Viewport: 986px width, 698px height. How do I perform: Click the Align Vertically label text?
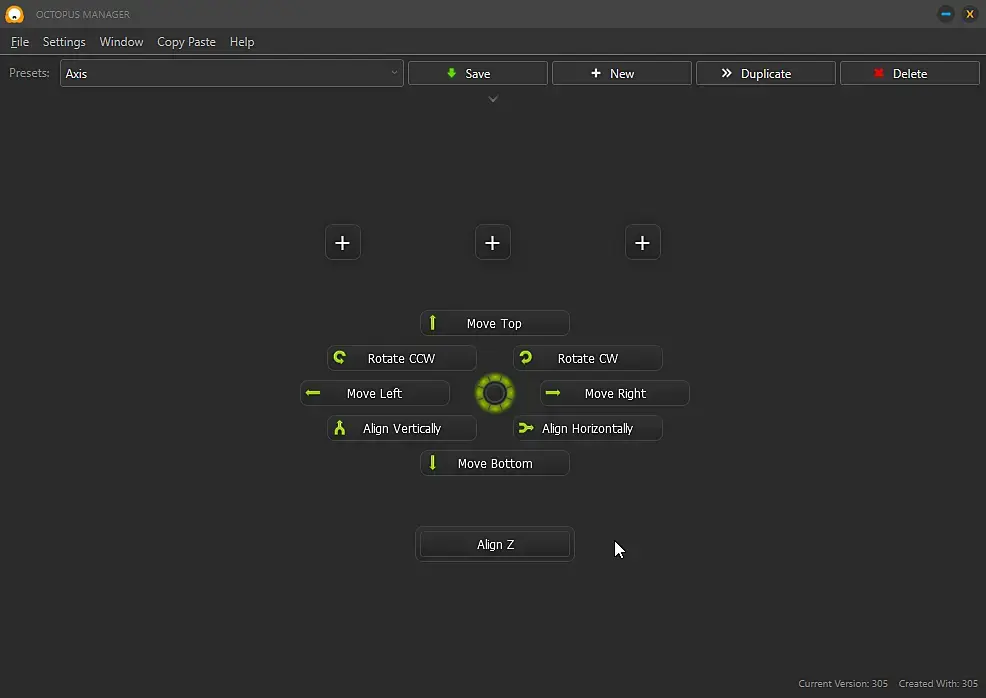[x=402, y=429]
